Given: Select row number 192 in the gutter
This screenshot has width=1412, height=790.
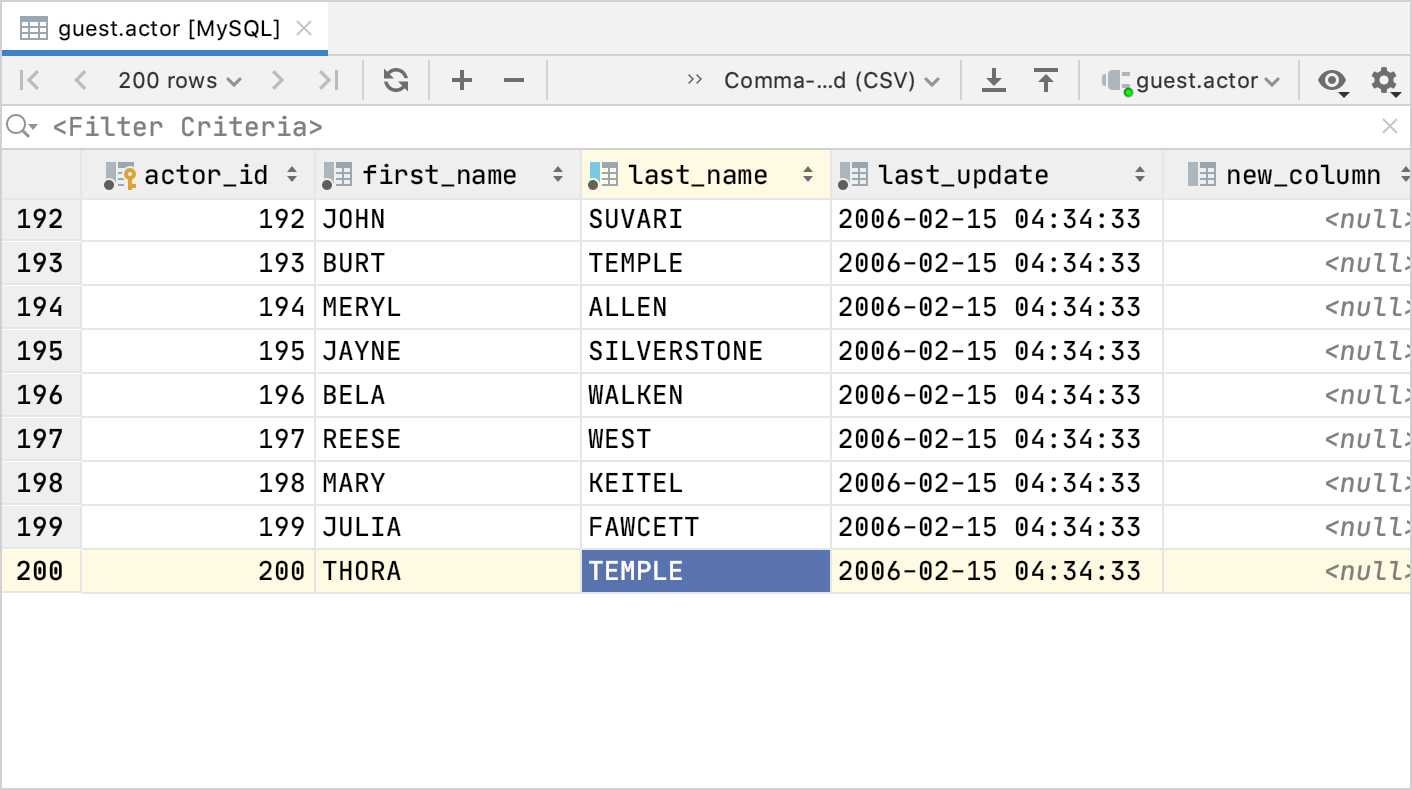Looking at the screenshot, I should [x=41, y=219].
